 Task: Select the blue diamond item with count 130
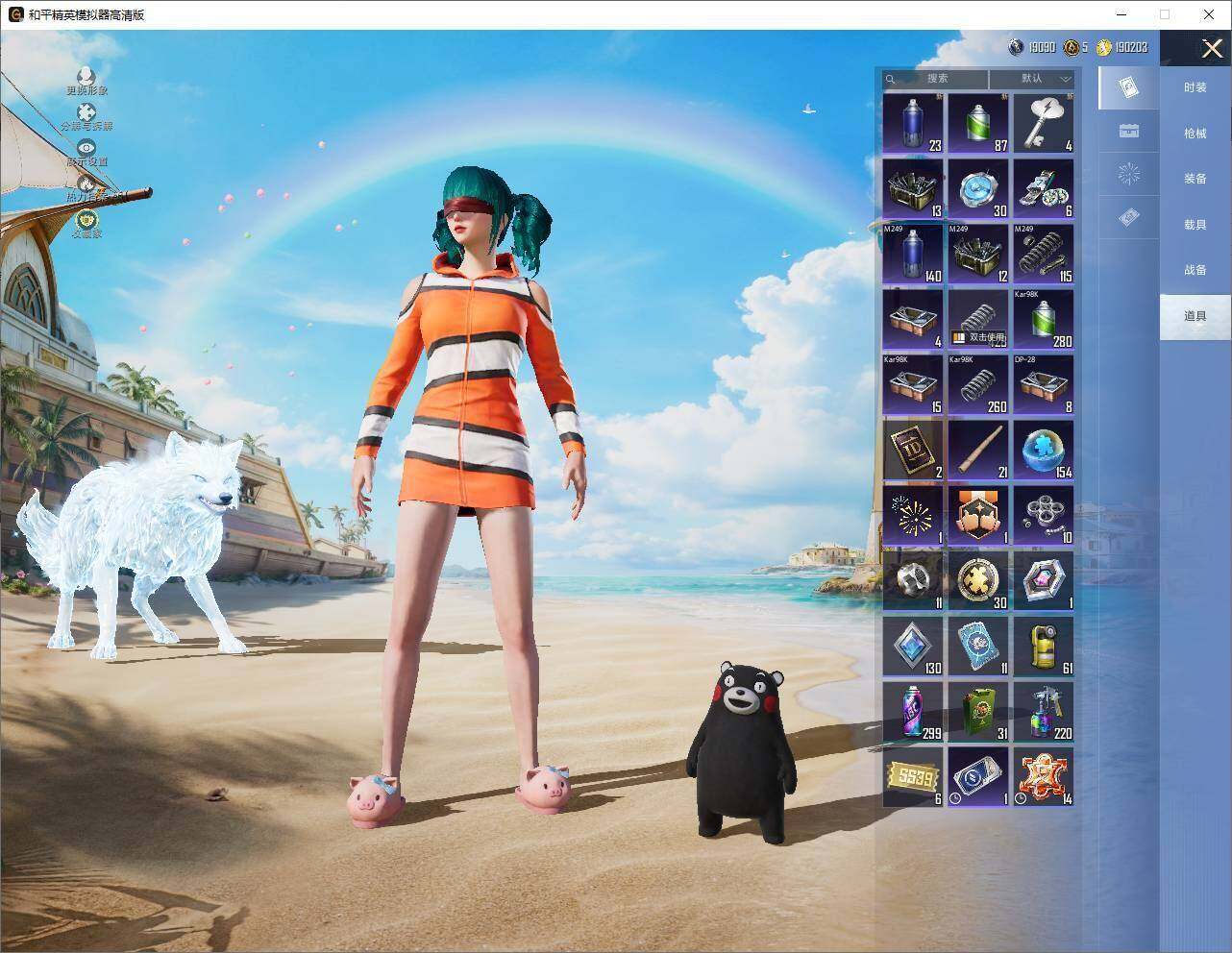[x=913, y=646]
